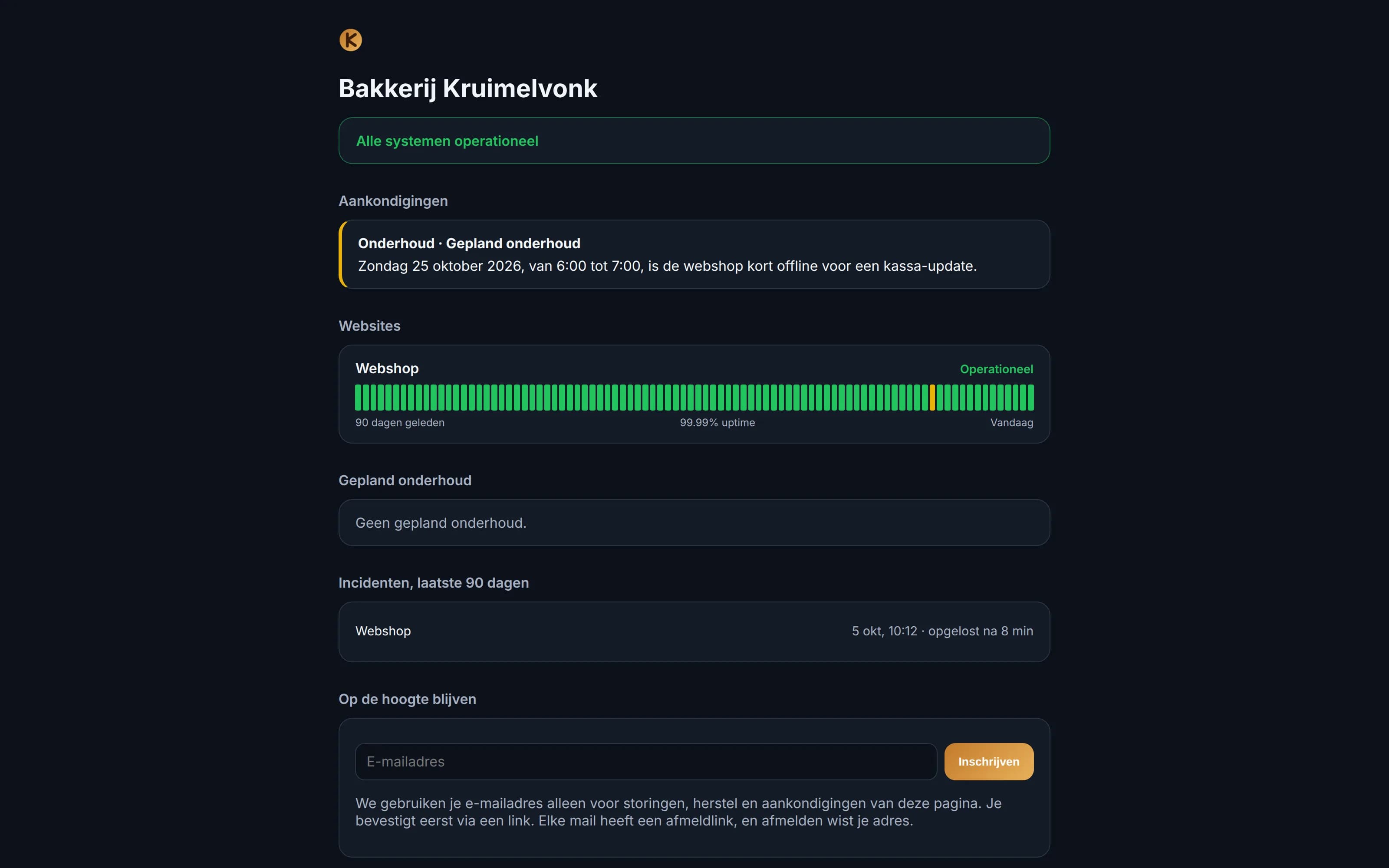Click the Inschrijven subscribe button
The image size is (1389, 868).
click(989, 762)
